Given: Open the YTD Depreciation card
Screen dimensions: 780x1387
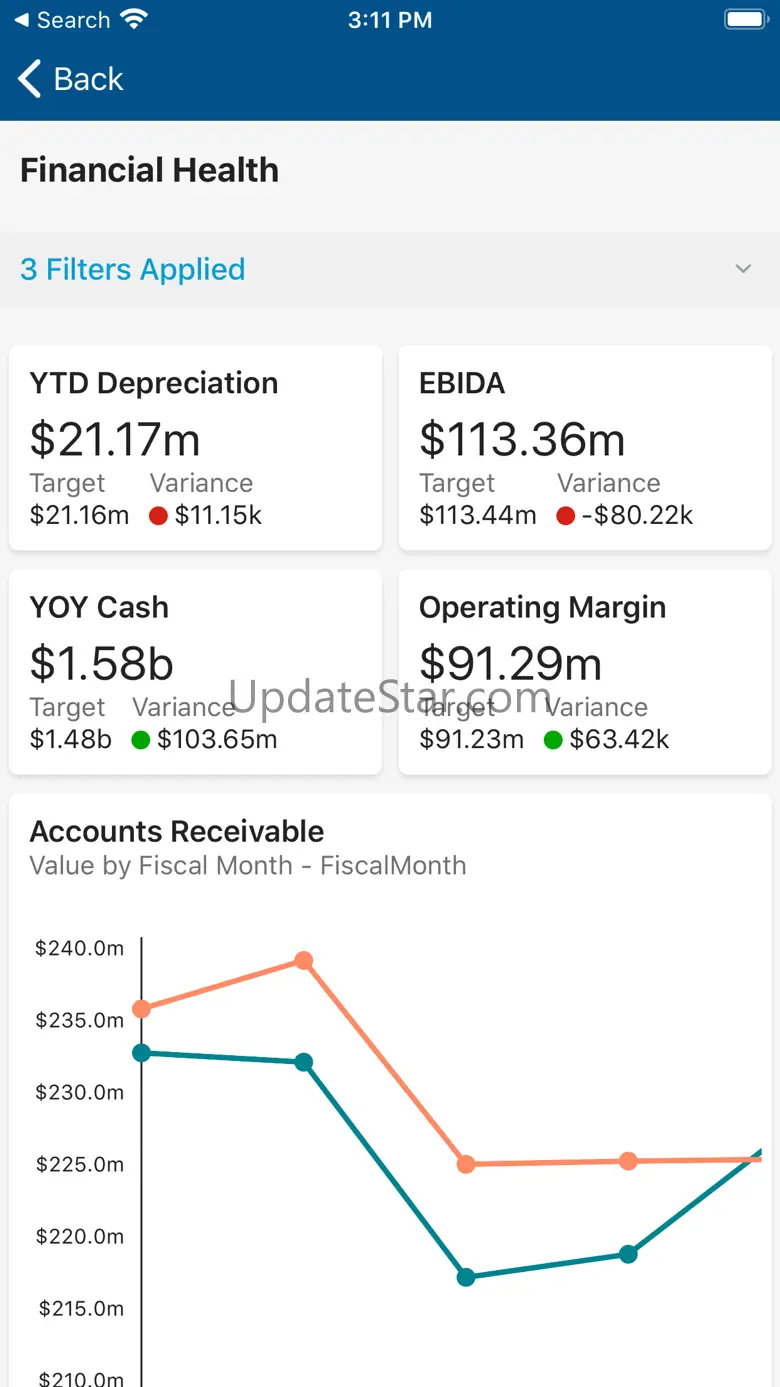Looking at the screenshot, I should [195, 447].
